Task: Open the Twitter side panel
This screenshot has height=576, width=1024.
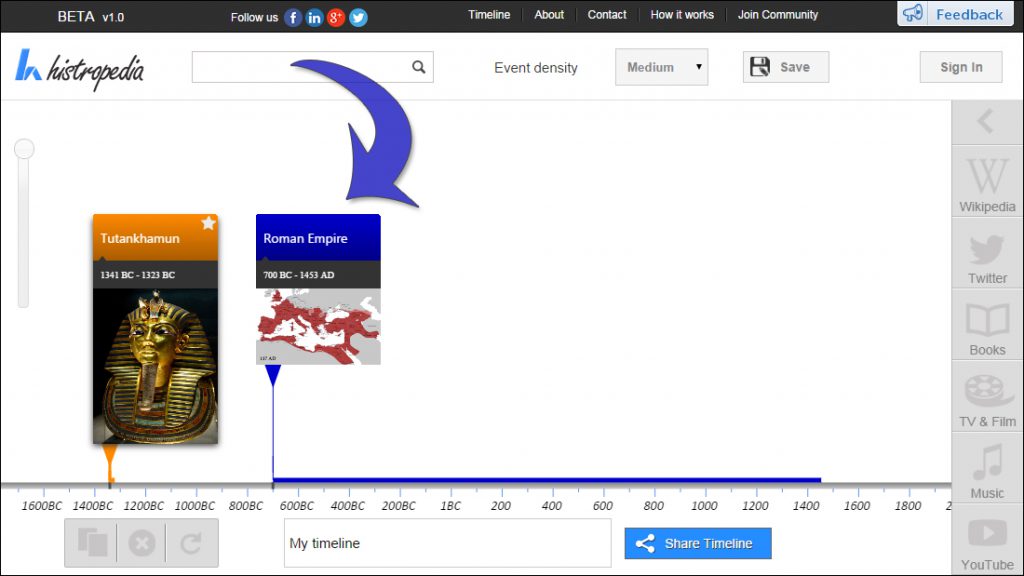Action: tap(987, 255)
